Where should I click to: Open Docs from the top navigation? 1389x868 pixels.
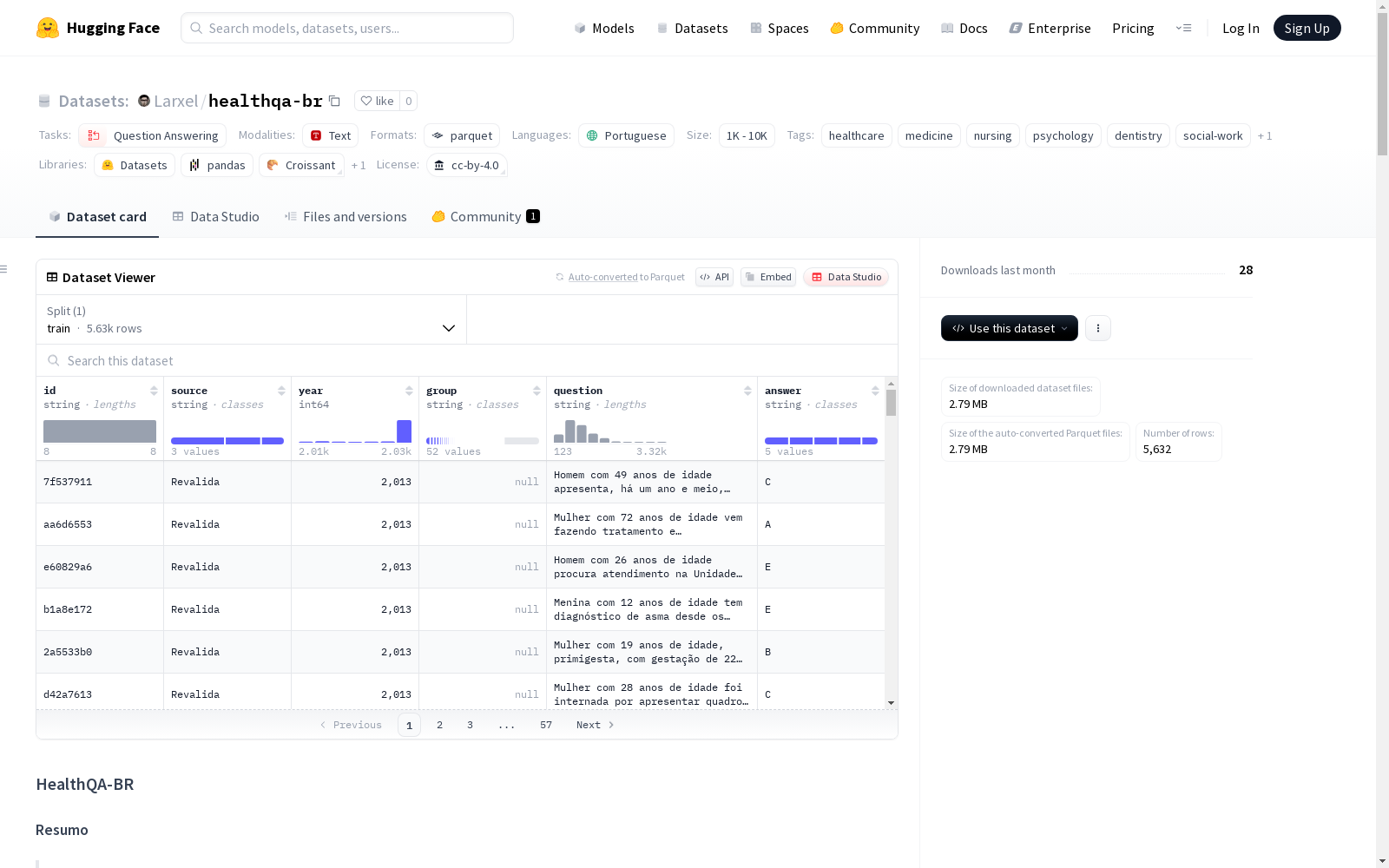click(964, 28)
